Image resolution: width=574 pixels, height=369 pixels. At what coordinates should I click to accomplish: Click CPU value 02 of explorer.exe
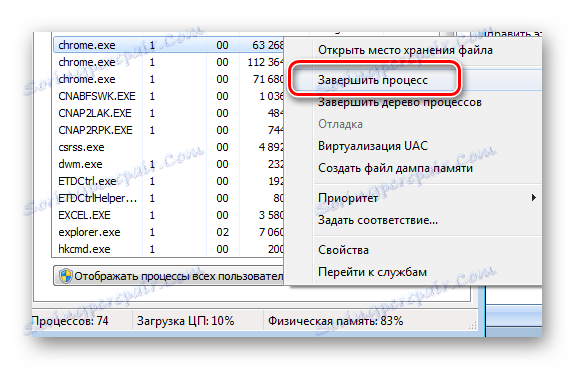coord(222,232)
